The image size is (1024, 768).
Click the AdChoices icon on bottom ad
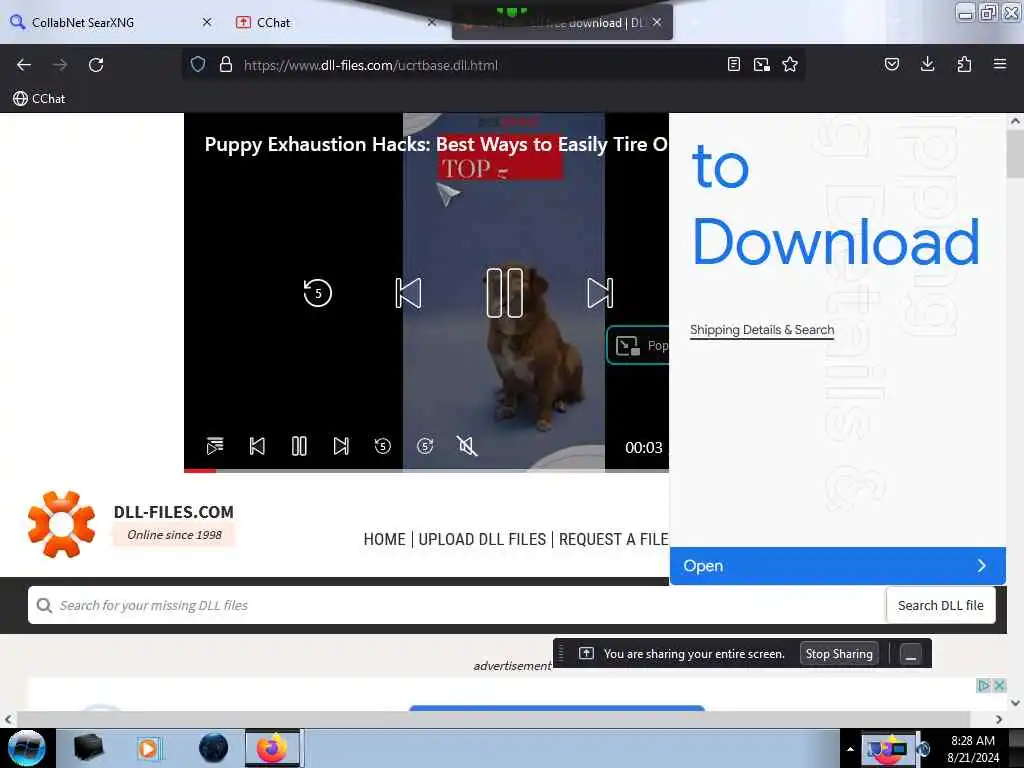(984, 685)
